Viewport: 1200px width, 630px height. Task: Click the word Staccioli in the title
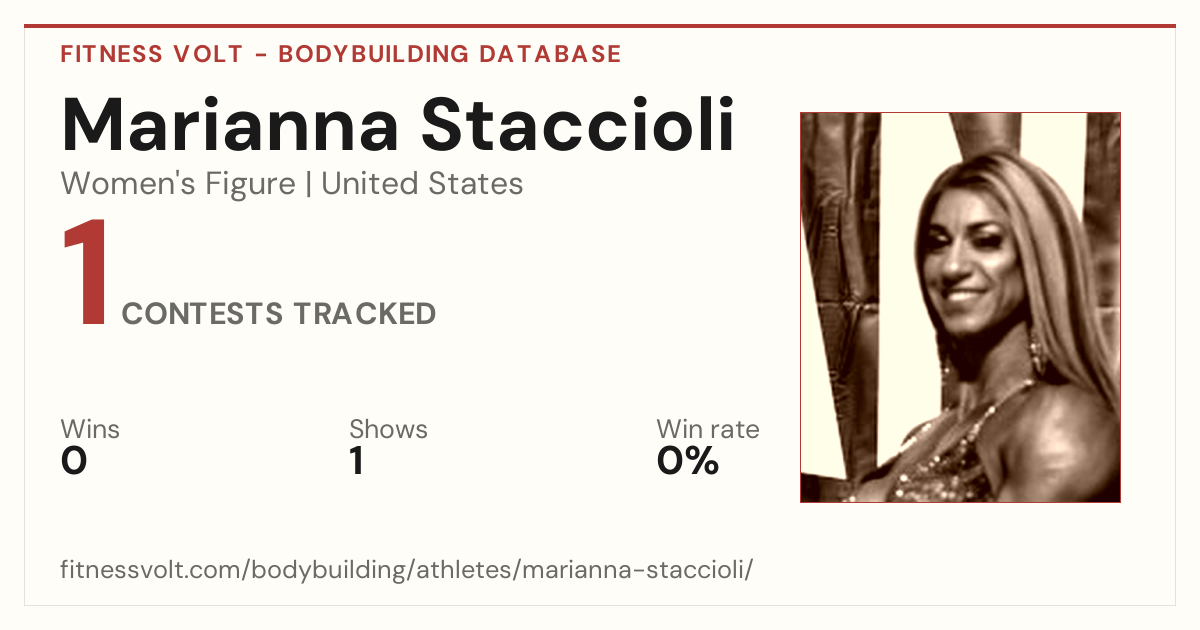point(577,126)
